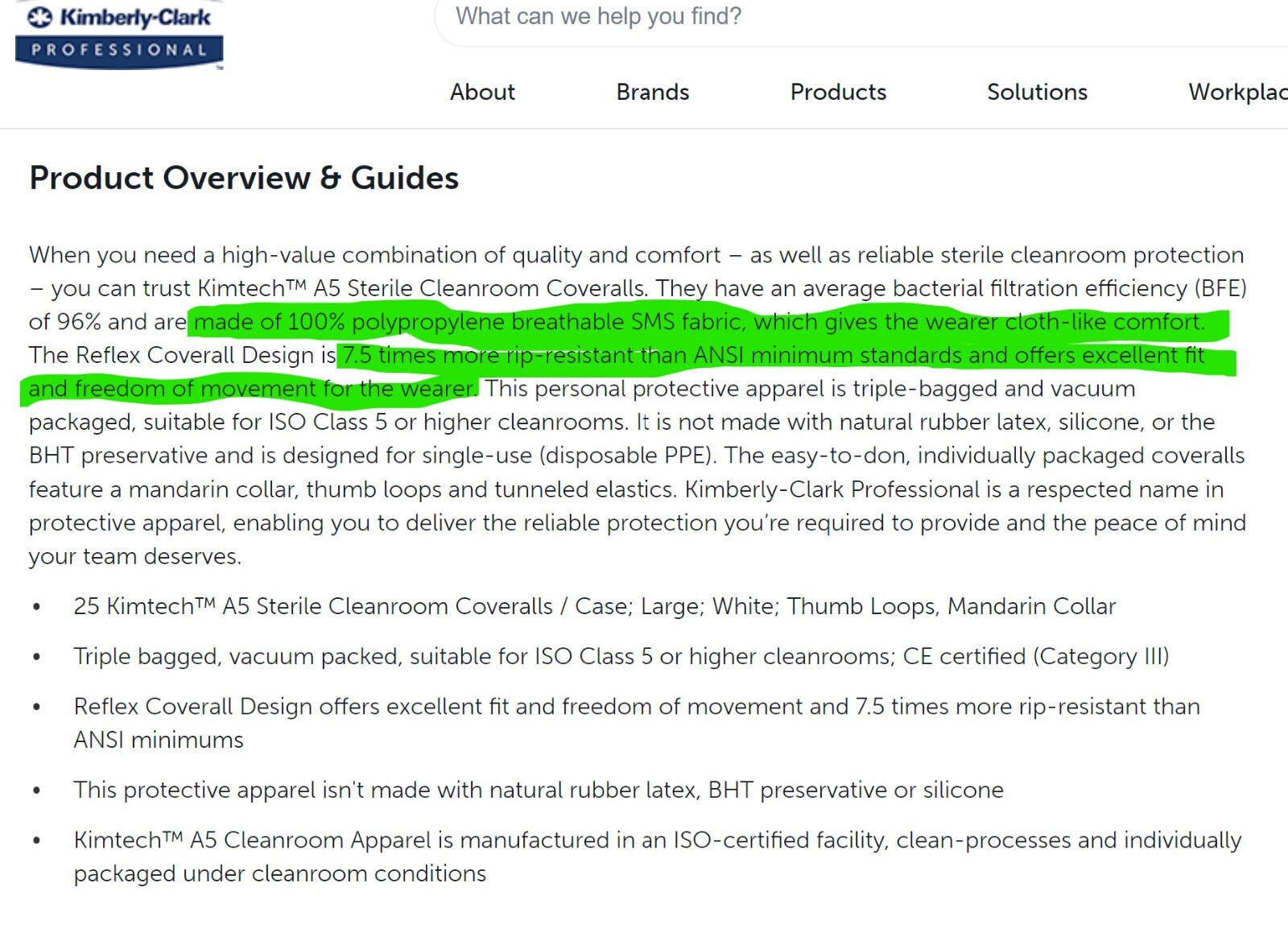Screen dimensions: 1288x945
Task: Open the Workplace menu item
Action: pos(1238,92)
